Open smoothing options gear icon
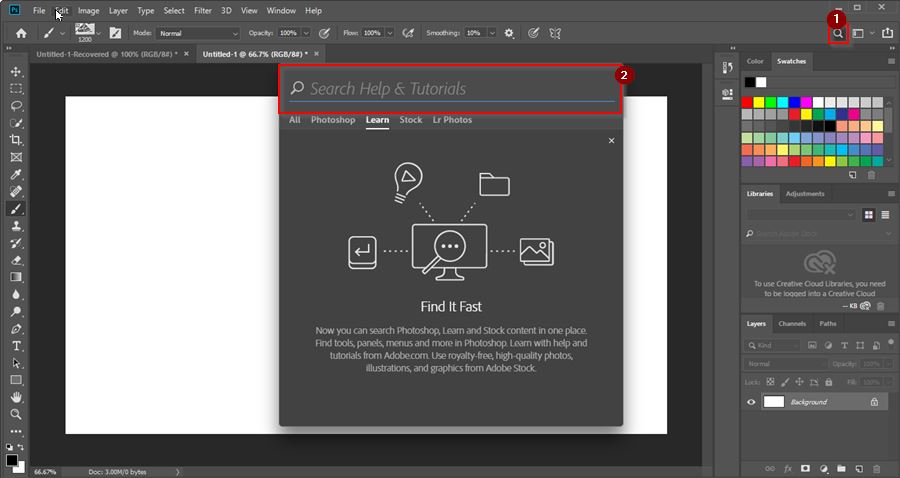 pos(509,33)
